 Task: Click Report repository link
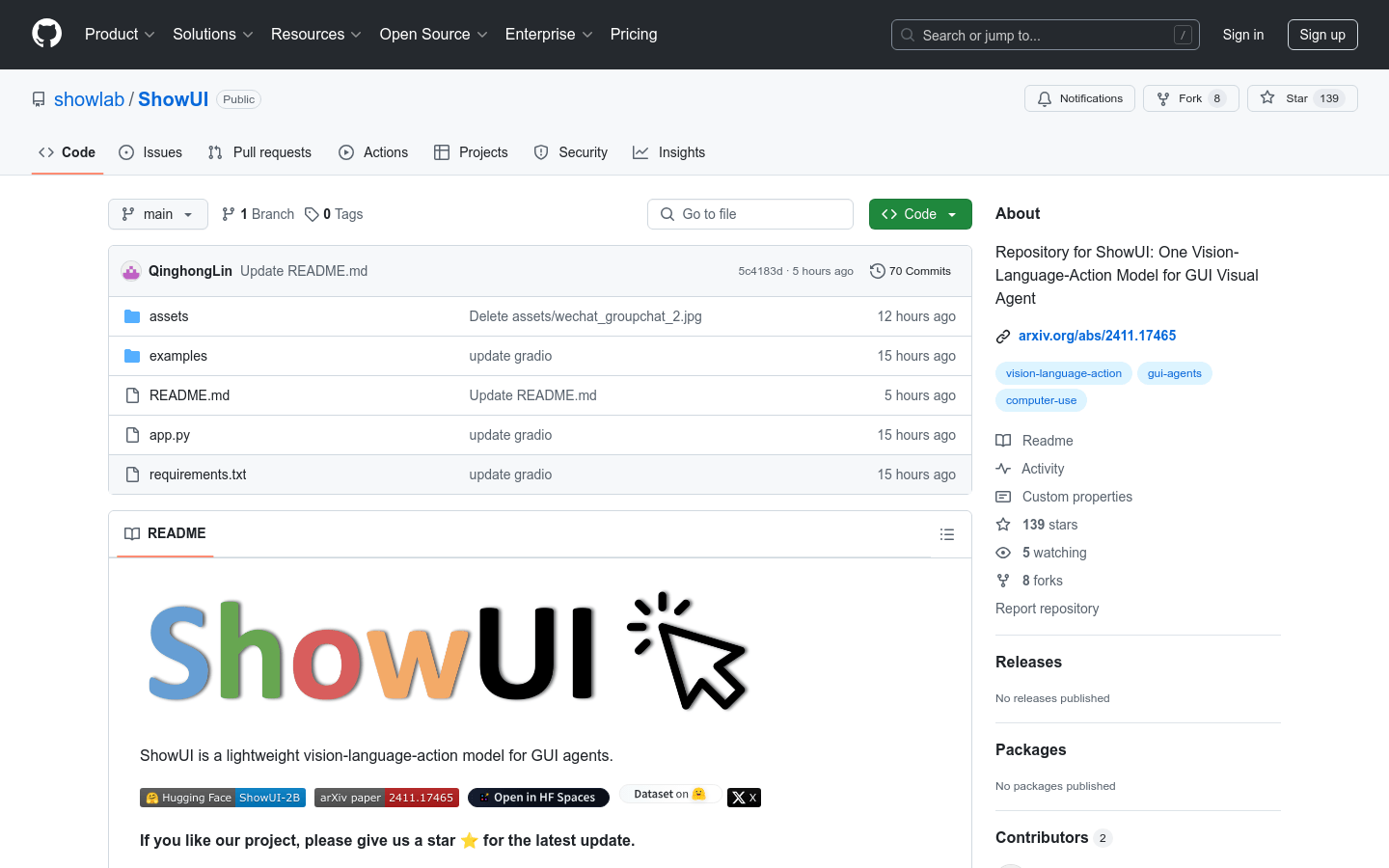1047,609
